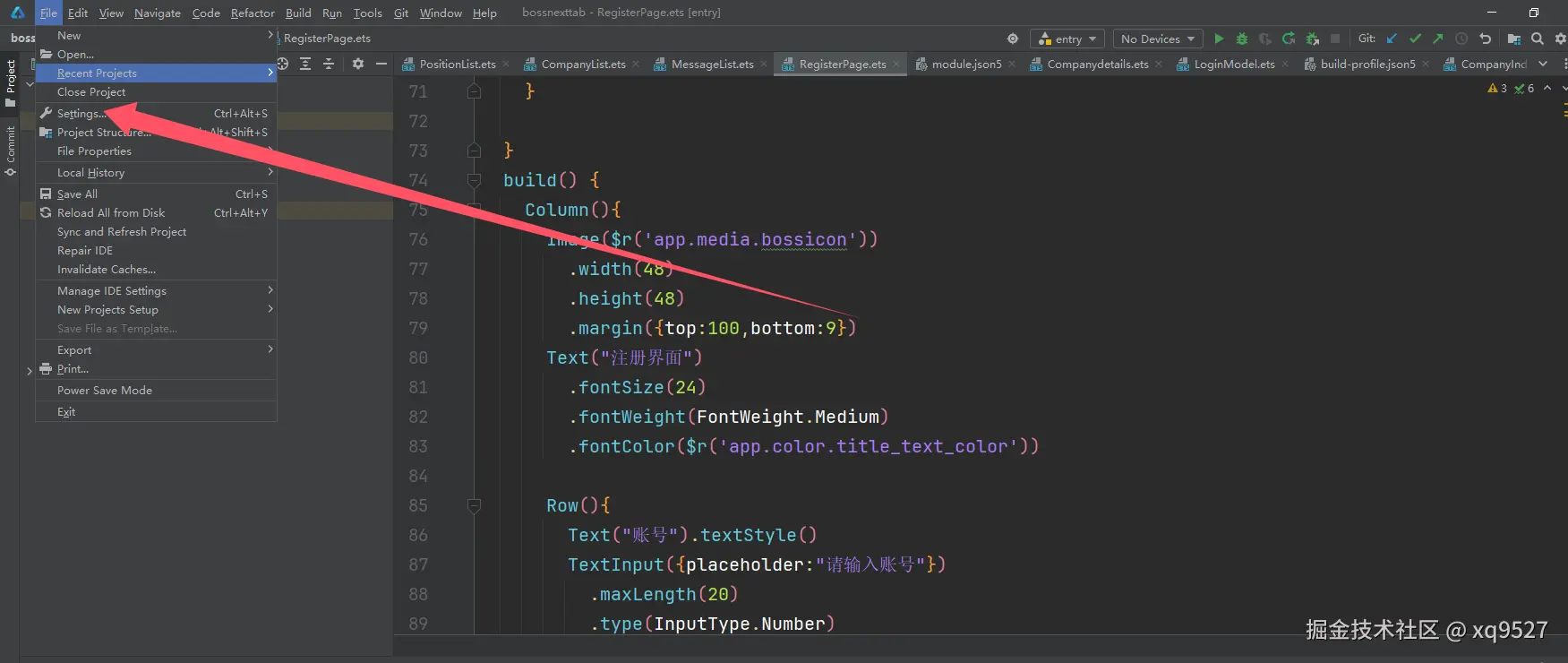The image size is (1568, 663).
Task: Toggle fold marker beside Row() line
Action: tap(474, 505)
